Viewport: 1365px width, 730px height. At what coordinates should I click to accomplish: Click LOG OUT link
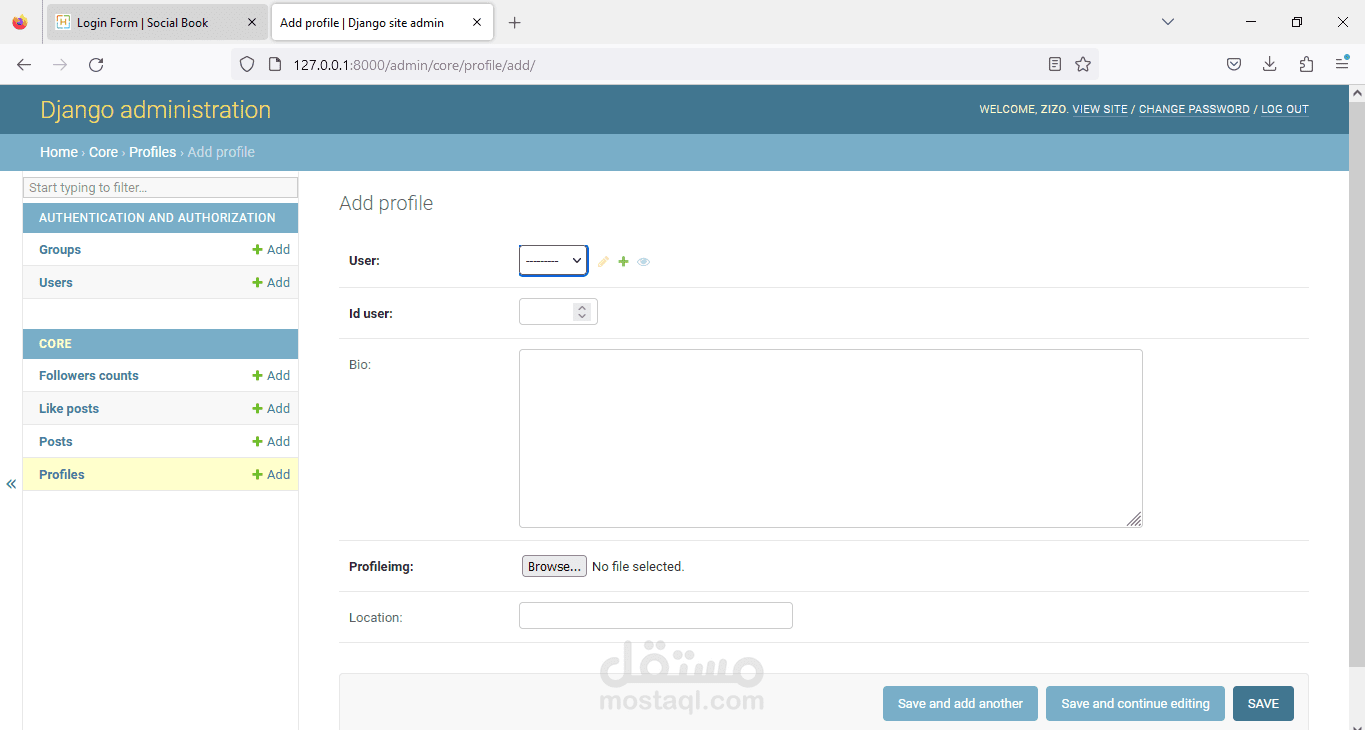(x=1285, y=110)
